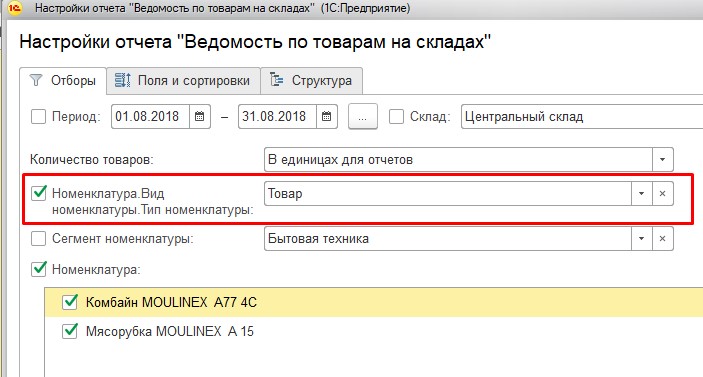Edit the end date field 31.08.2018
Screen dimensions: 703x377
277,117
